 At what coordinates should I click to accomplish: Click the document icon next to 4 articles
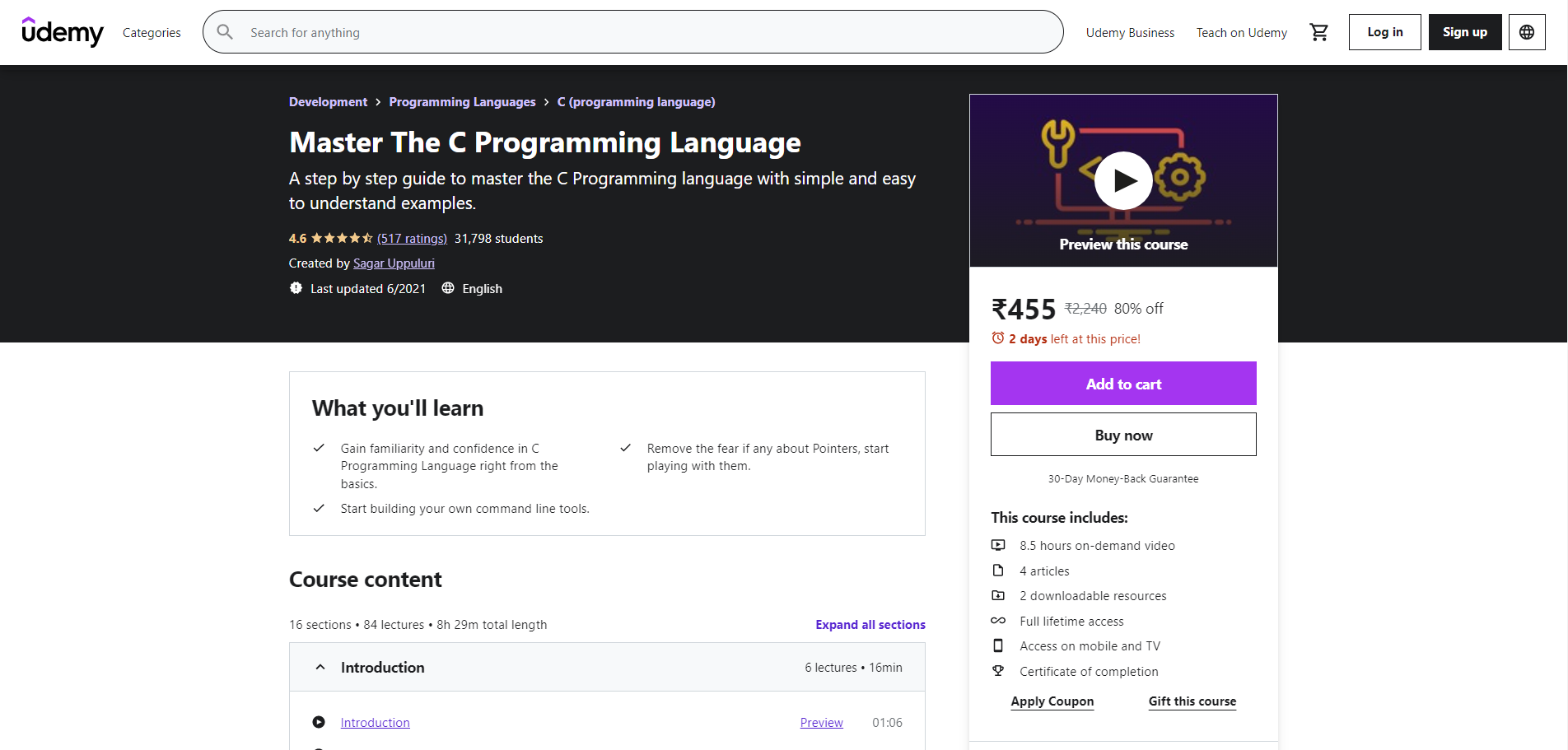point(998,571)
